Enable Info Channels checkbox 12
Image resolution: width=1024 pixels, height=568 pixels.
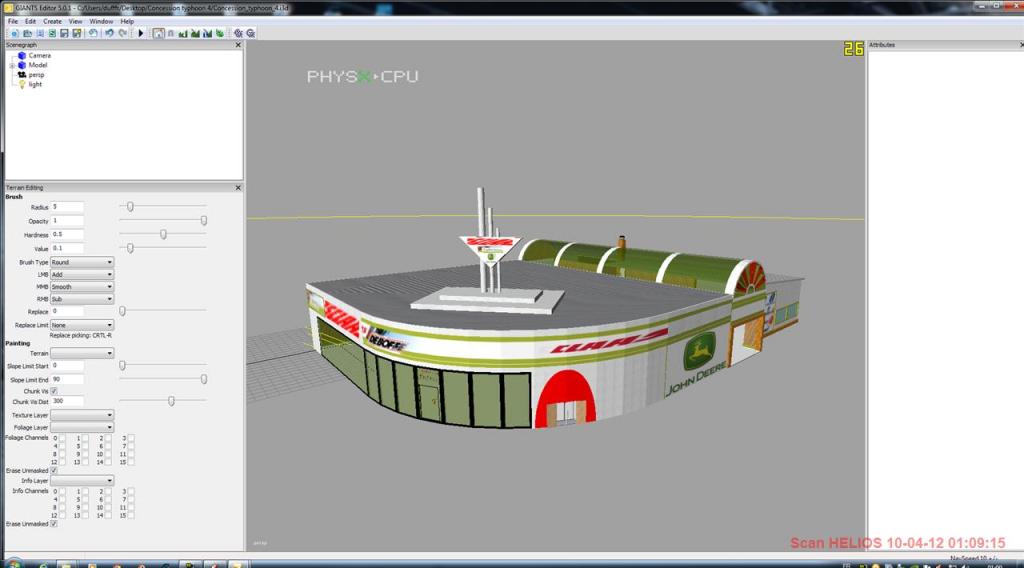(62, 515)
